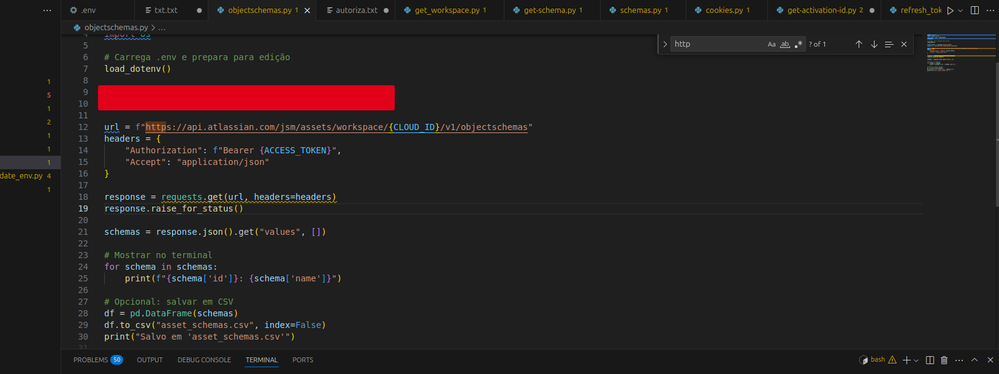Toggle Use Regular Expression in find widget
This screenshot has width=999, height=374.
click(x=798, y=44)
